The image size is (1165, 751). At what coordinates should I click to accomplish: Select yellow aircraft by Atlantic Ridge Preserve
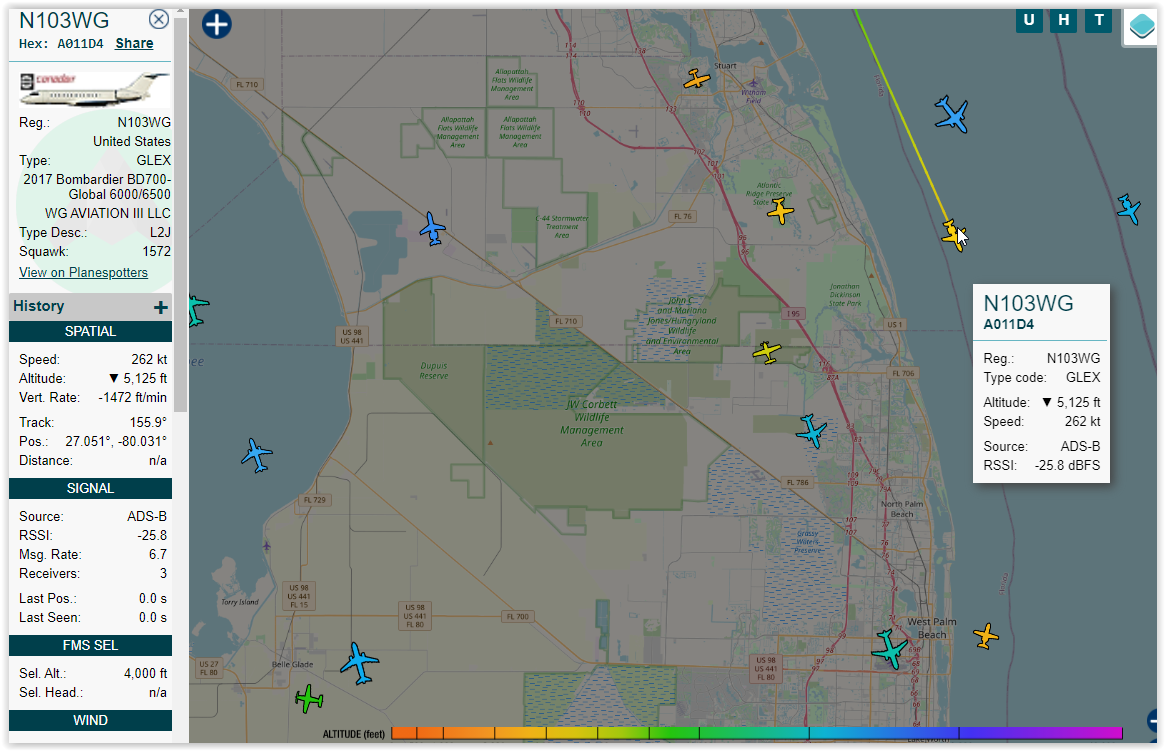[780, 211]
